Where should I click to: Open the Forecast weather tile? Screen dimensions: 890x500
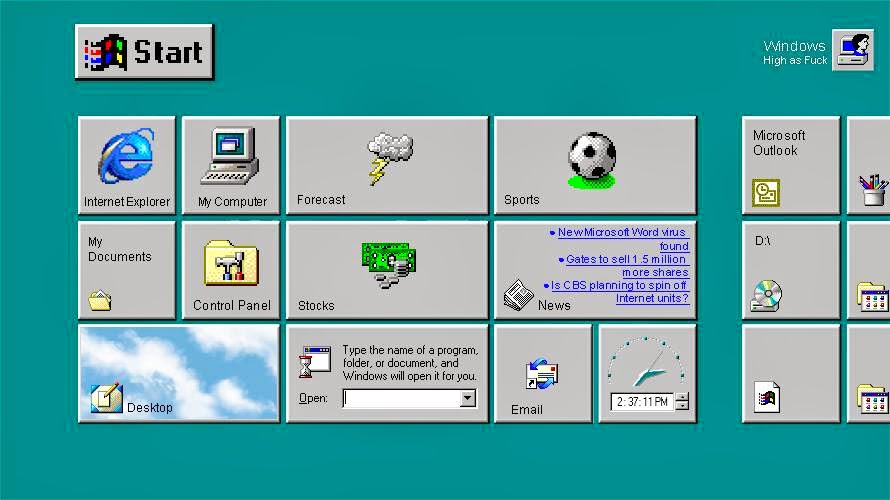pyautogui.click(x=387, y=165)
